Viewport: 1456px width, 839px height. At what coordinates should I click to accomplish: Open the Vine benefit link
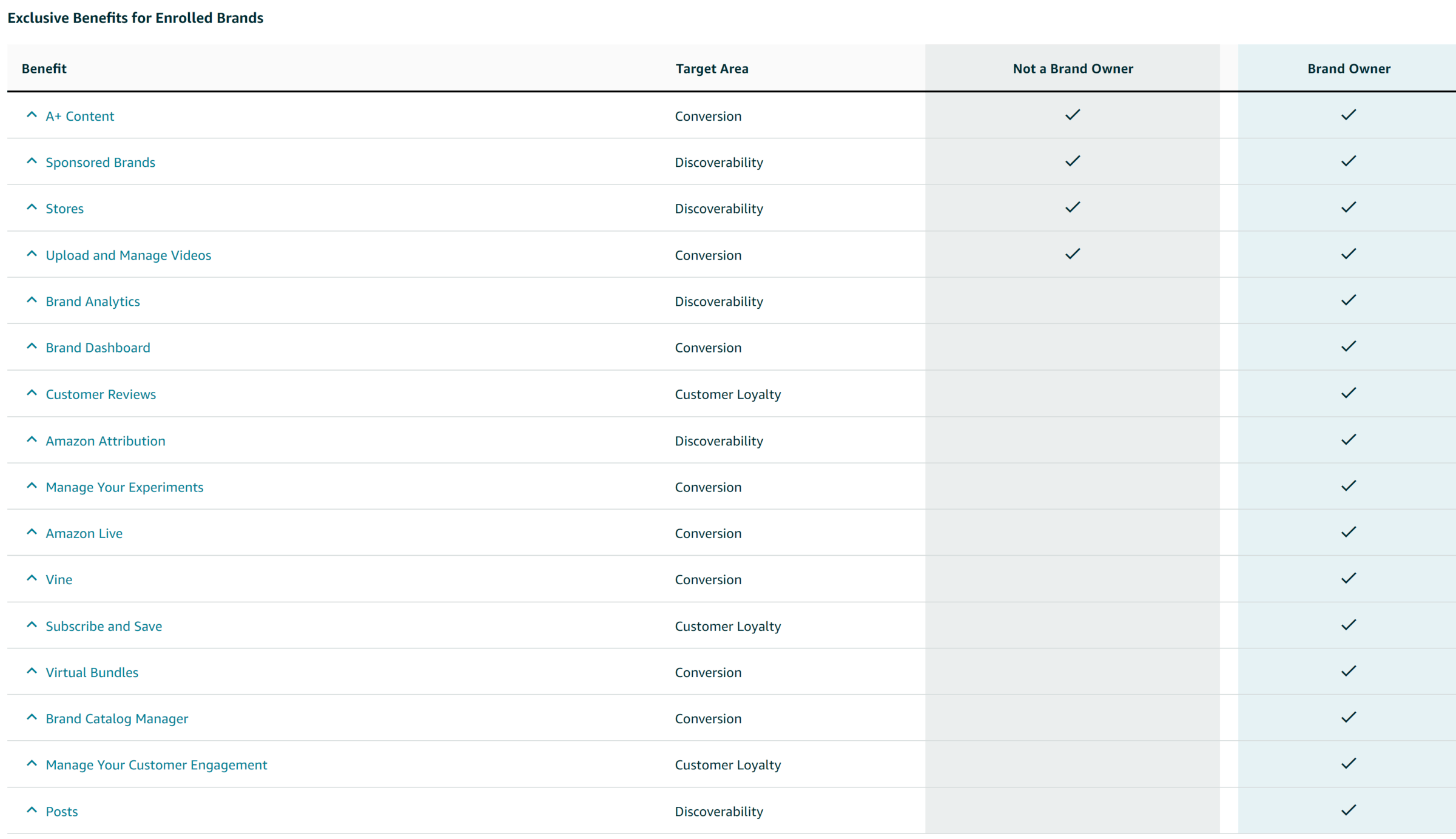(59, 579)
